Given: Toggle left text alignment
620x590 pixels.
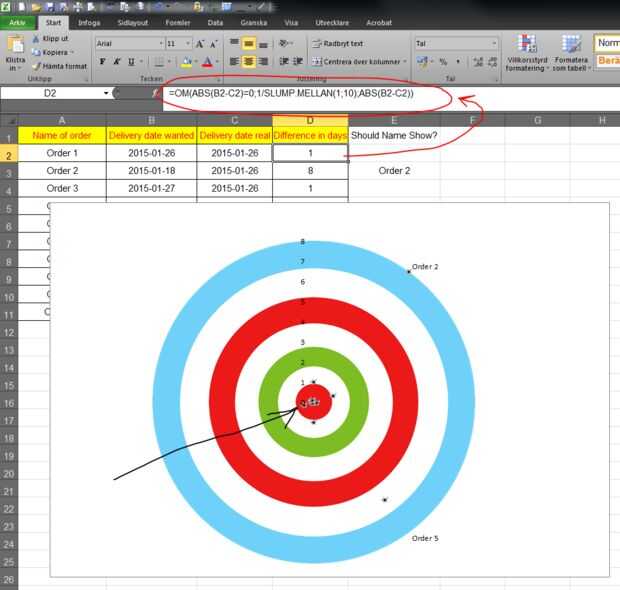Looking at the screenshot, I should point(234,61).
